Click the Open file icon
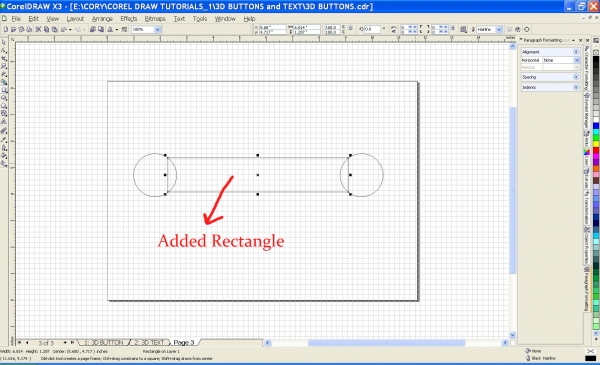The image size is (600, 365). [13, 29]
